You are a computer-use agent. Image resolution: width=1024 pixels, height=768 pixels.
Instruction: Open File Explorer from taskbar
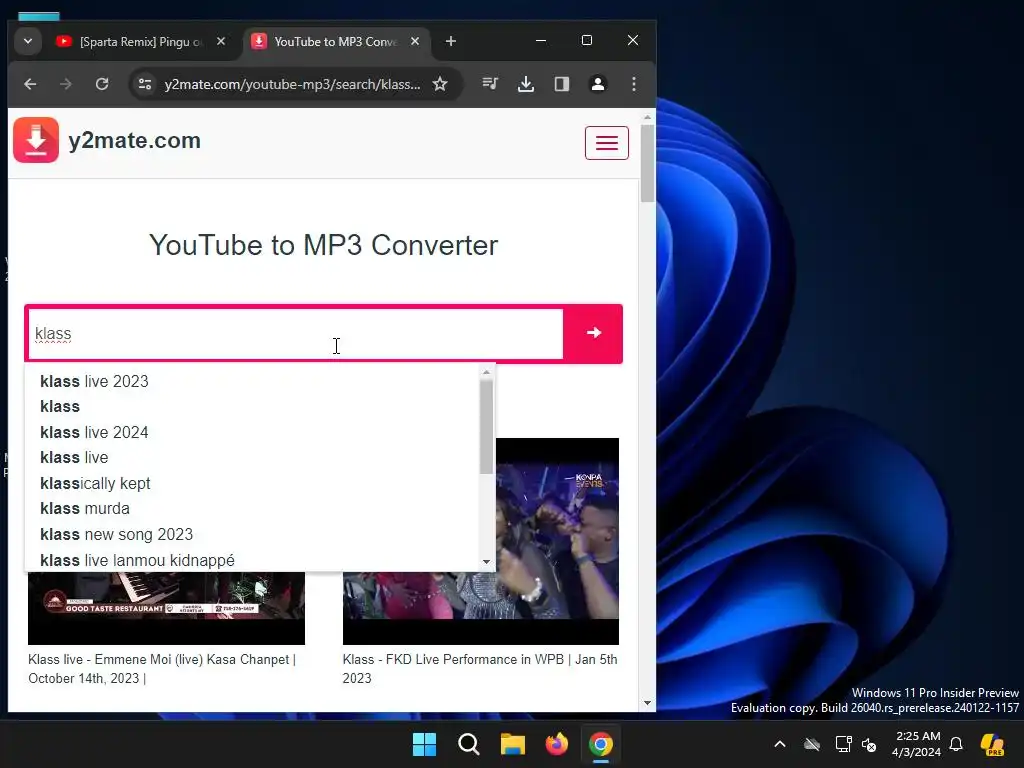(x=513, y=744)
